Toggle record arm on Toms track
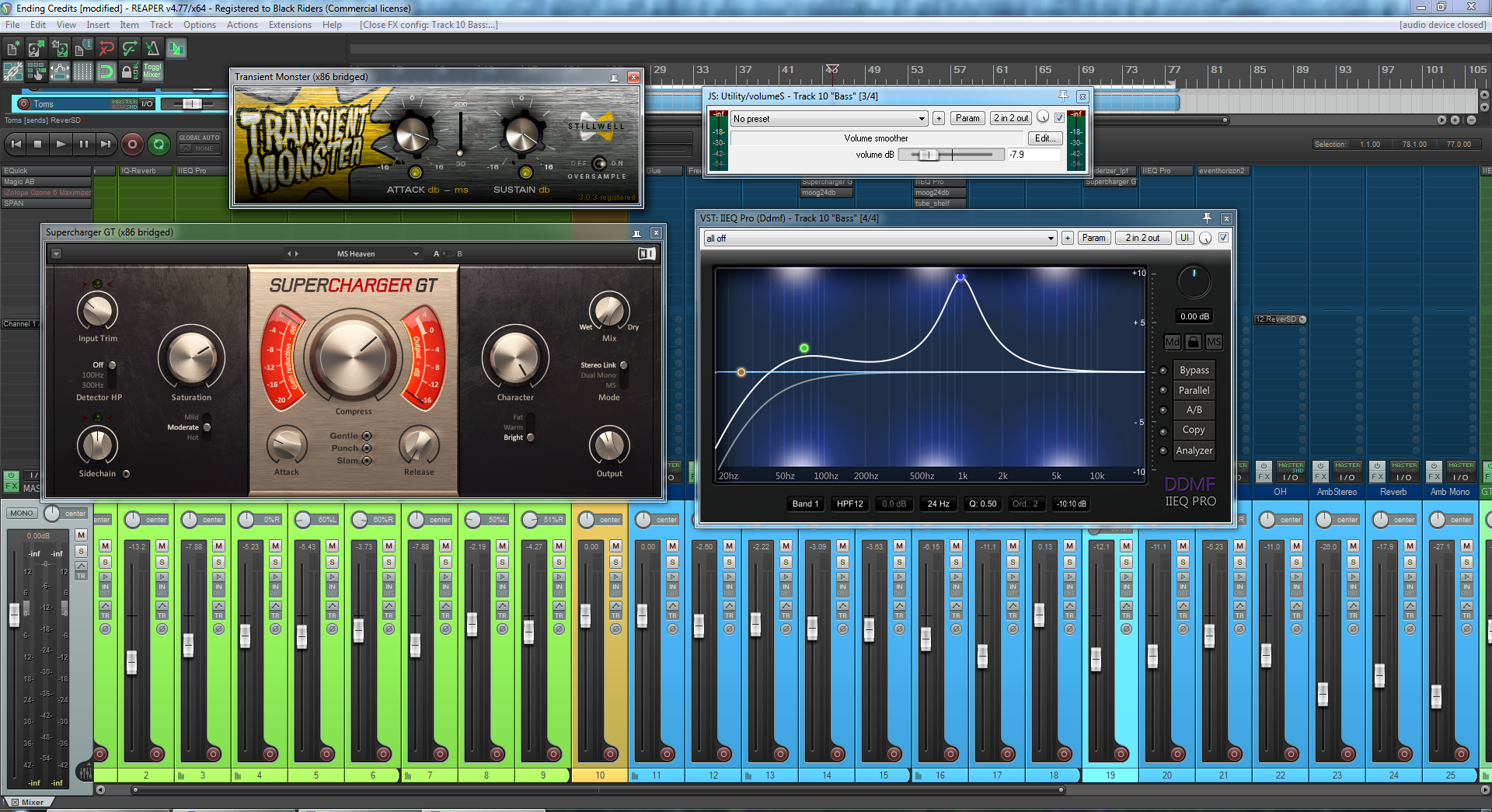The height and width of the screenshot is (812, 1492). click(23, 103)
